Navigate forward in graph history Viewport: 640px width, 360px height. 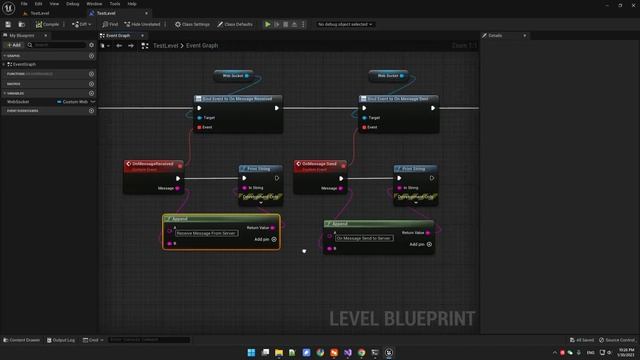[131, 46]
